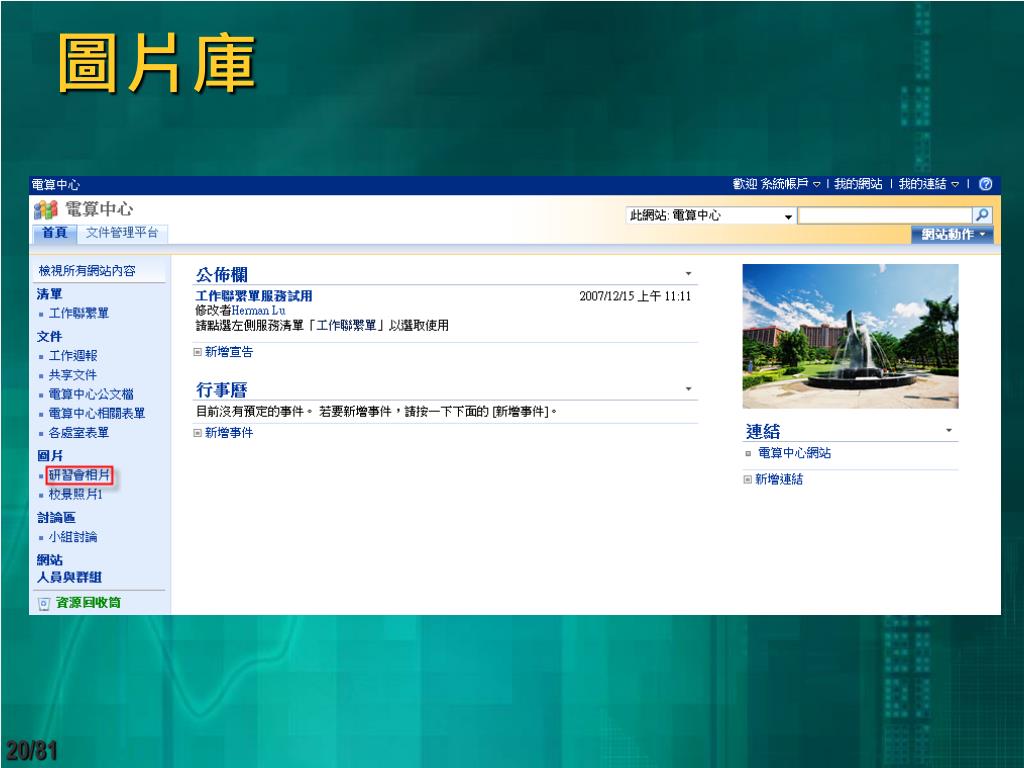The height and width of the screenshot is (768, 1024).
Task: Click the 電算中心 site logo icon
Action: 46,210
